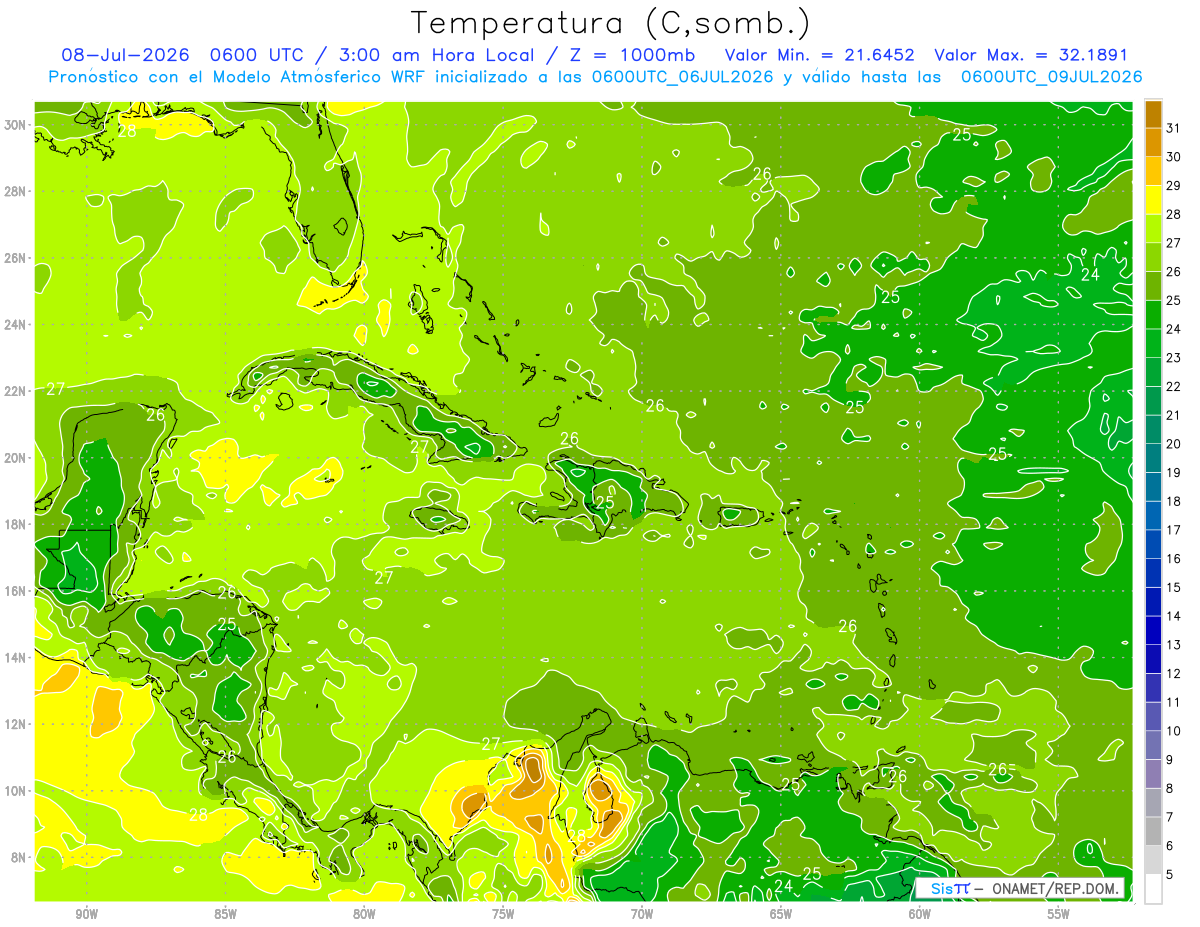This screenshot has width=1200, height=927.
Task: Click the 9 value on the color scale
Action: [1170, 760]
